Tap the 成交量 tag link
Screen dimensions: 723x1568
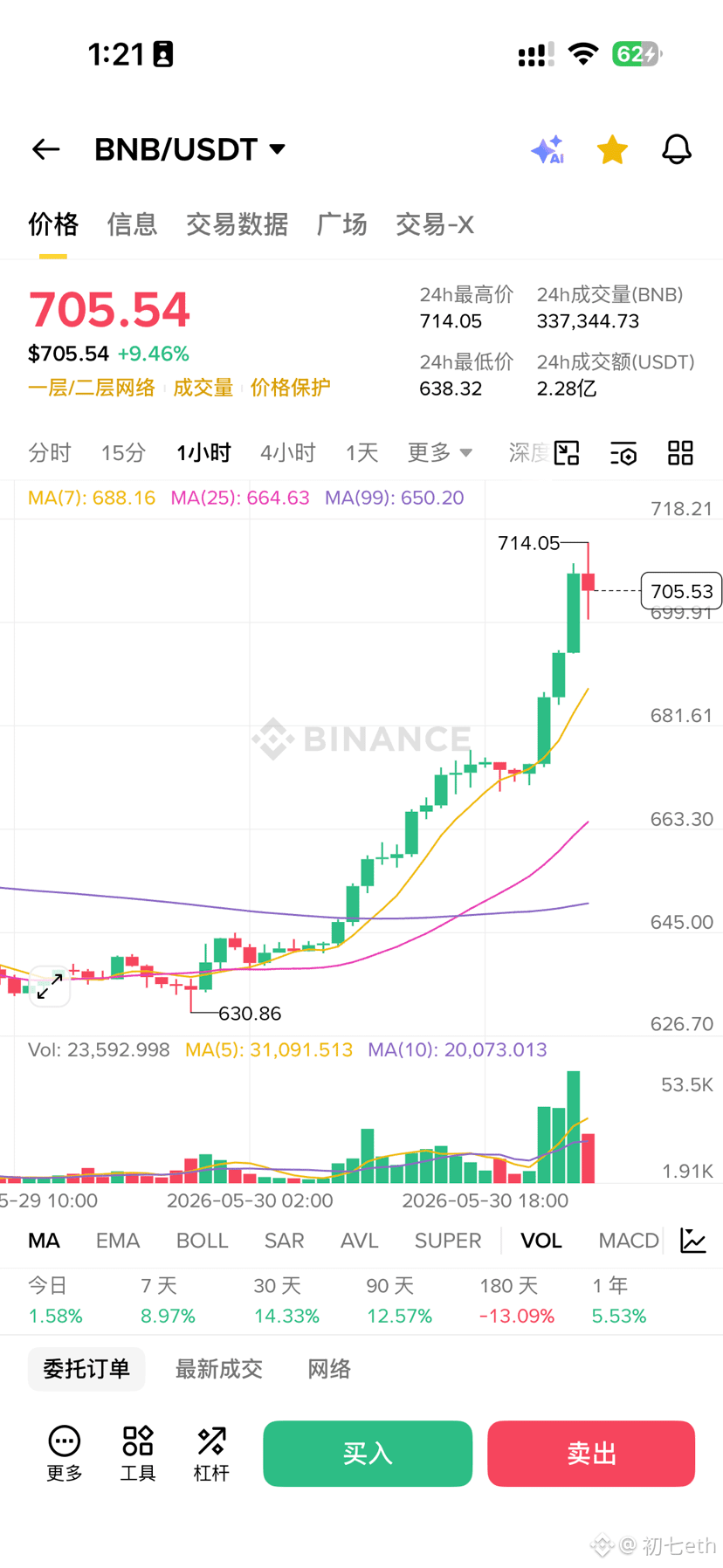click(x=203, y=388)
